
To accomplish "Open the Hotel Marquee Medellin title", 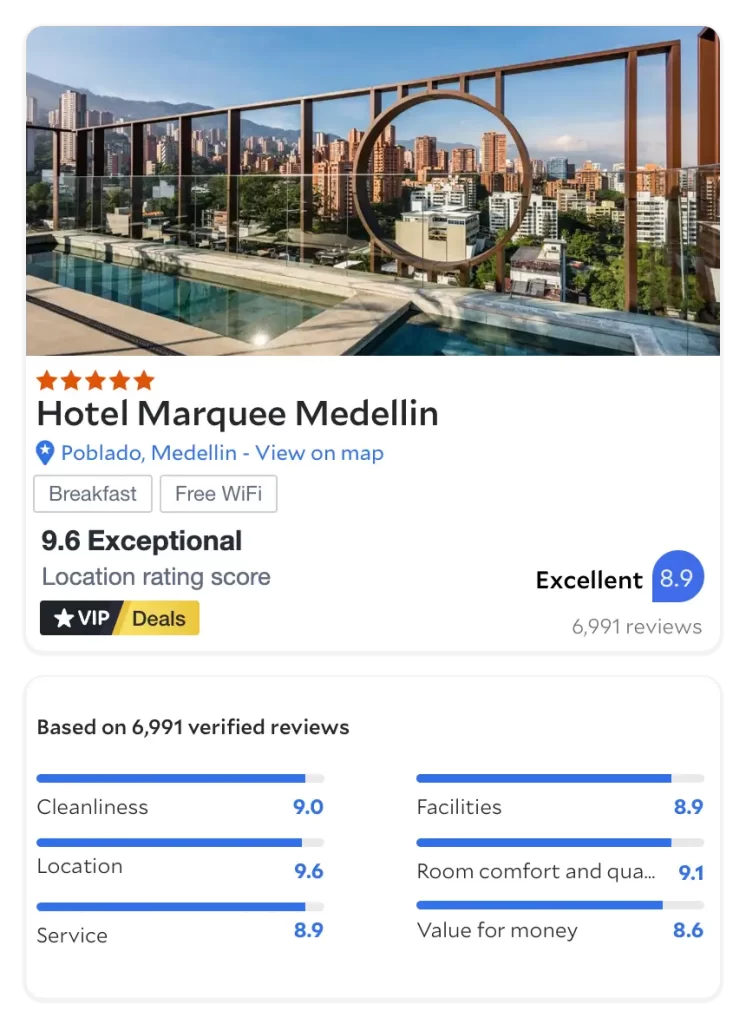I will coord(237,414).
